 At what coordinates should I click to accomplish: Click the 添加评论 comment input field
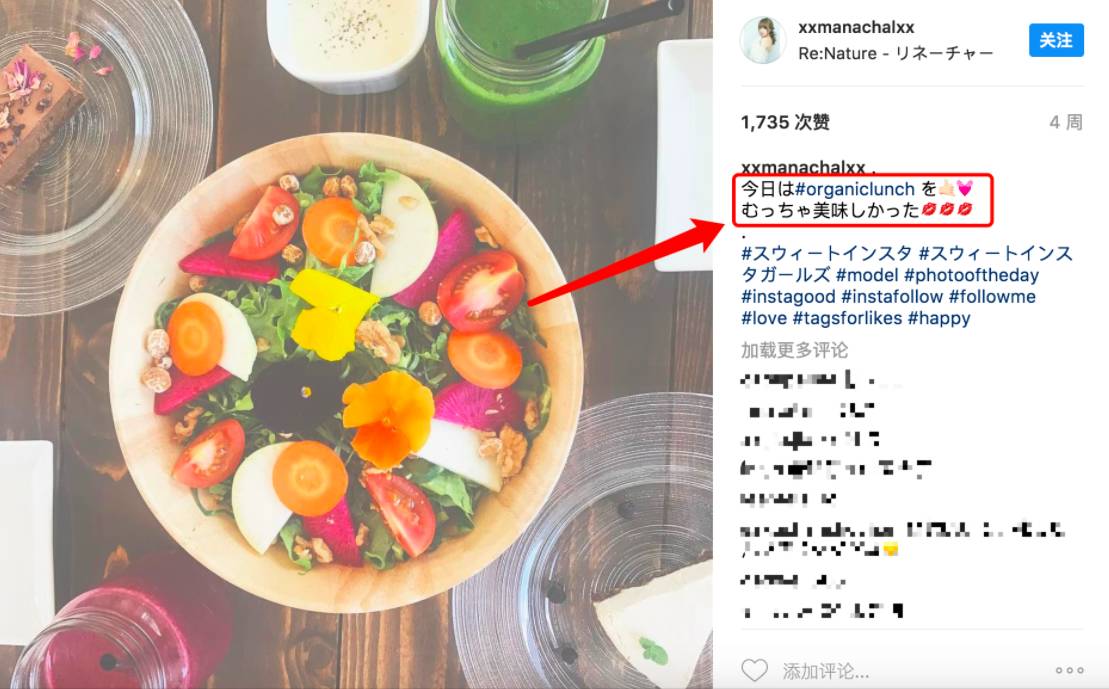coord(912,670)
